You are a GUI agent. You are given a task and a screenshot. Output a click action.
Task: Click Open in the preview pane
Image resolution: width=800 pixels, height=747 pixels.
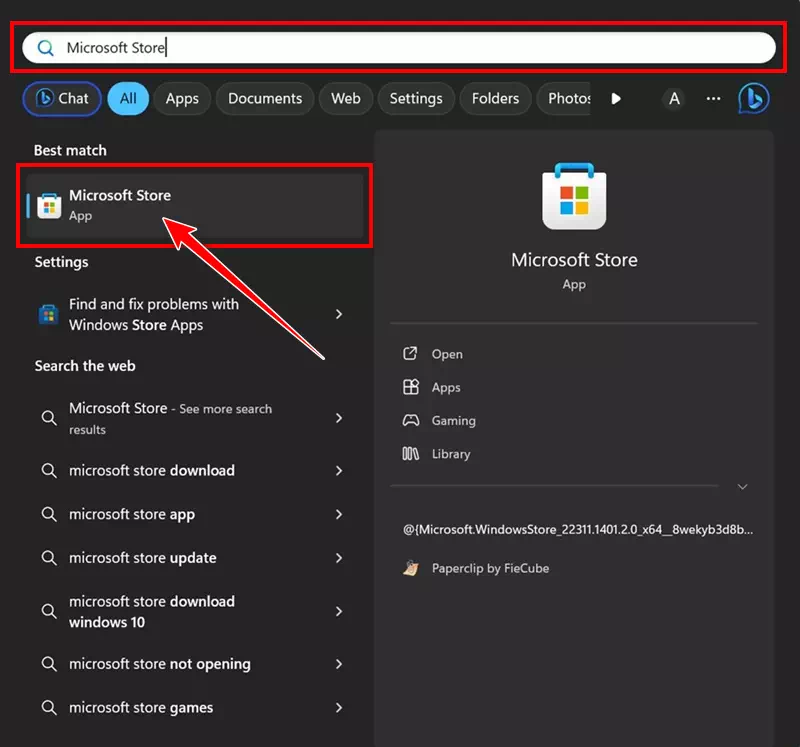[447, 354]
